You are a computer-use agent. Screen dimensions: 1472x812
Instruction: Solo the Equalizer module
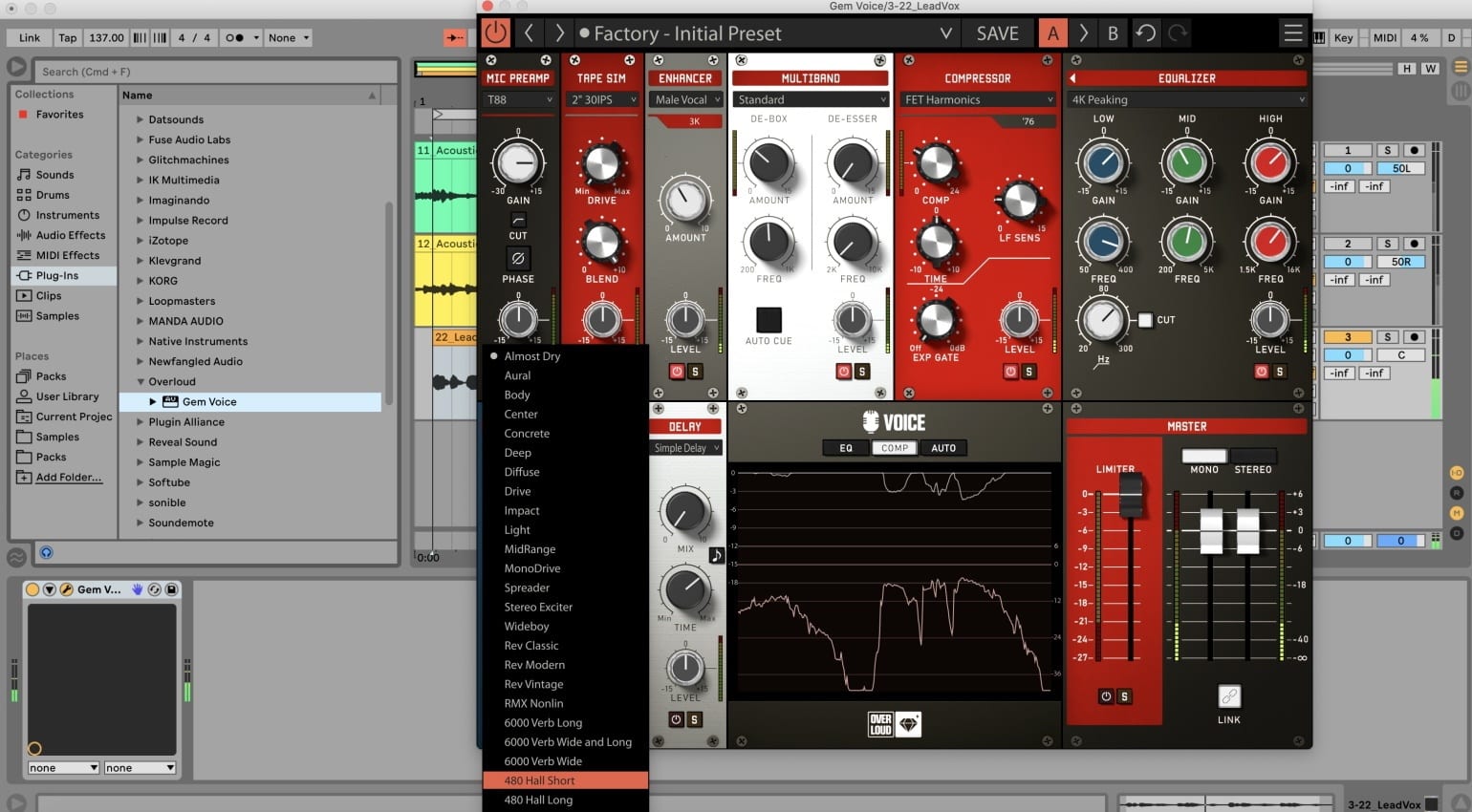[x=1279, y=372]
